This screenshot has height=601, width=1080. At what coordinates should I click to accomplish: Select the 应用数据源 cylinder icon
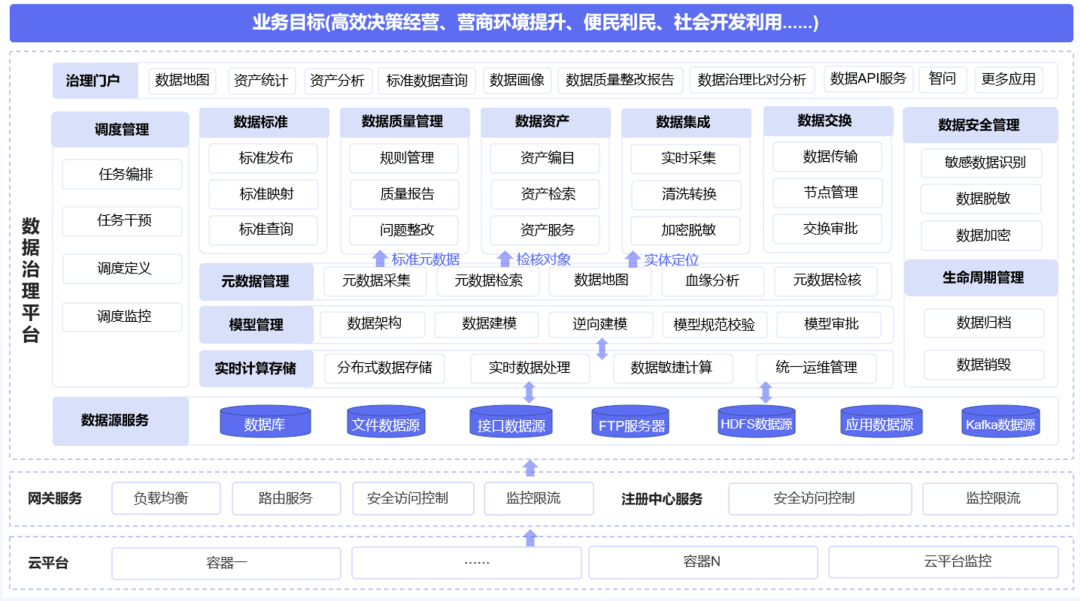point(880,421)
